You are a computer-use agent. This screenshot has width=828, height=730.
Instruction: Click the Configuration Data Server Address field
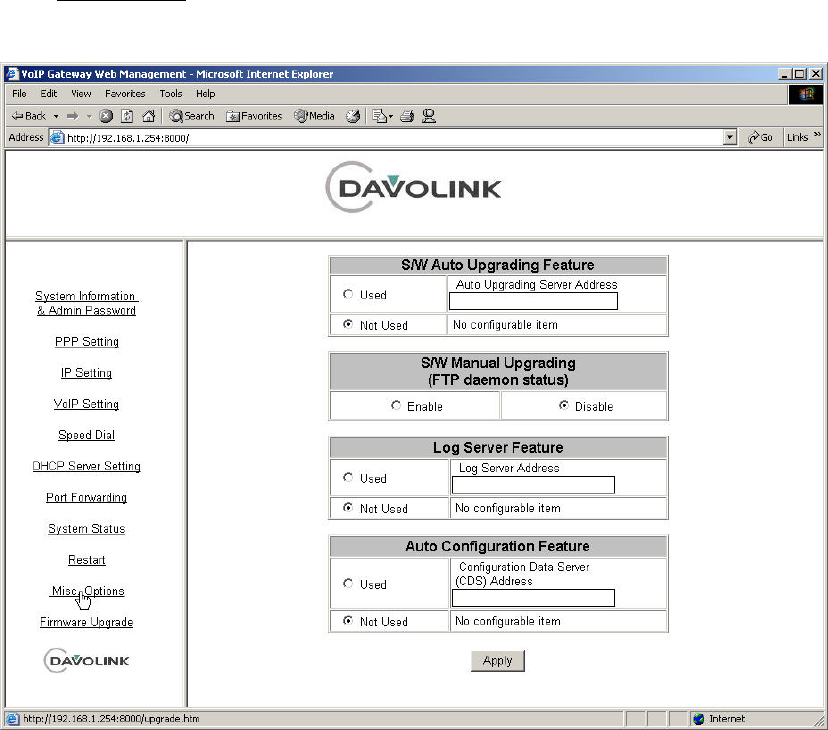coord(533,598)
